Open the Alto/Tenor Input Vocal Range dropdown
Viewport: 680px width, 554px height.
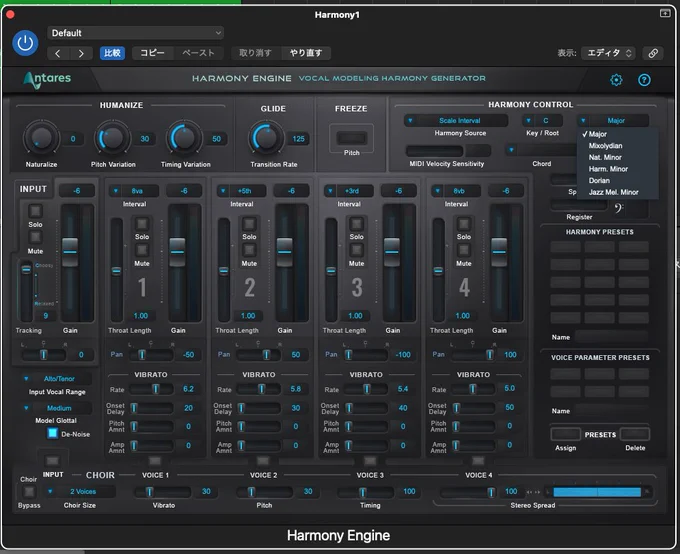[57, 379]
